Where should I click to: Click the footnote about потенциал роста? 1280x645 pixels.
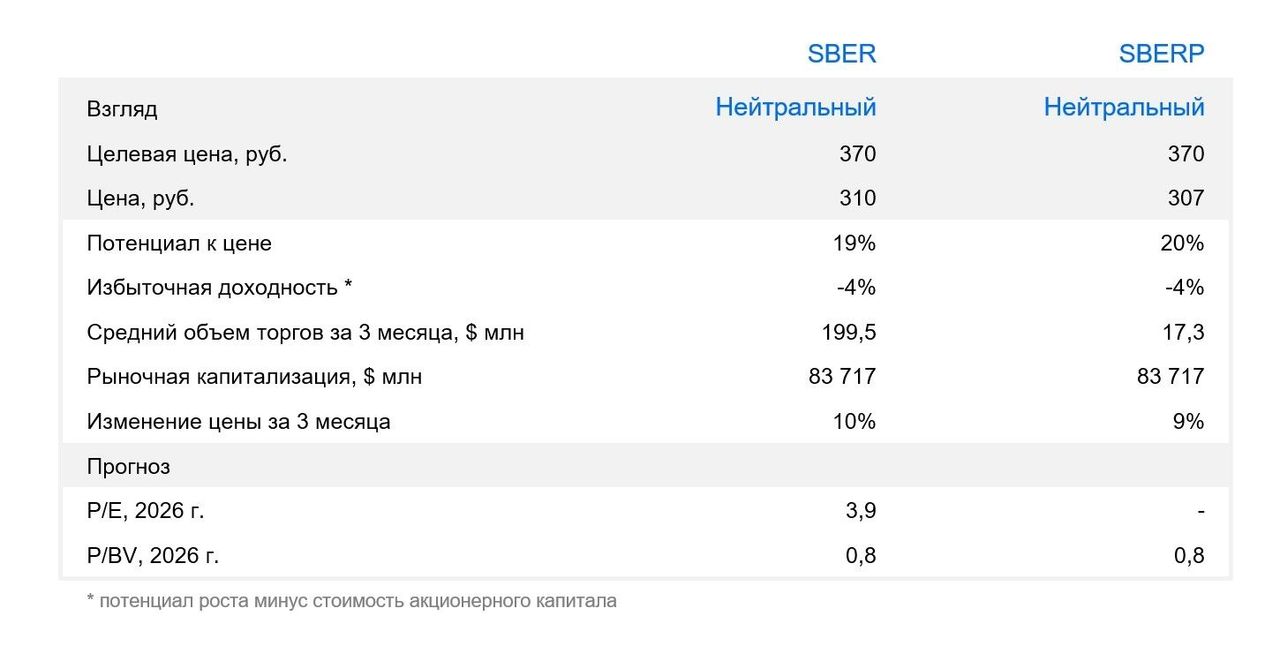(352, 601)
